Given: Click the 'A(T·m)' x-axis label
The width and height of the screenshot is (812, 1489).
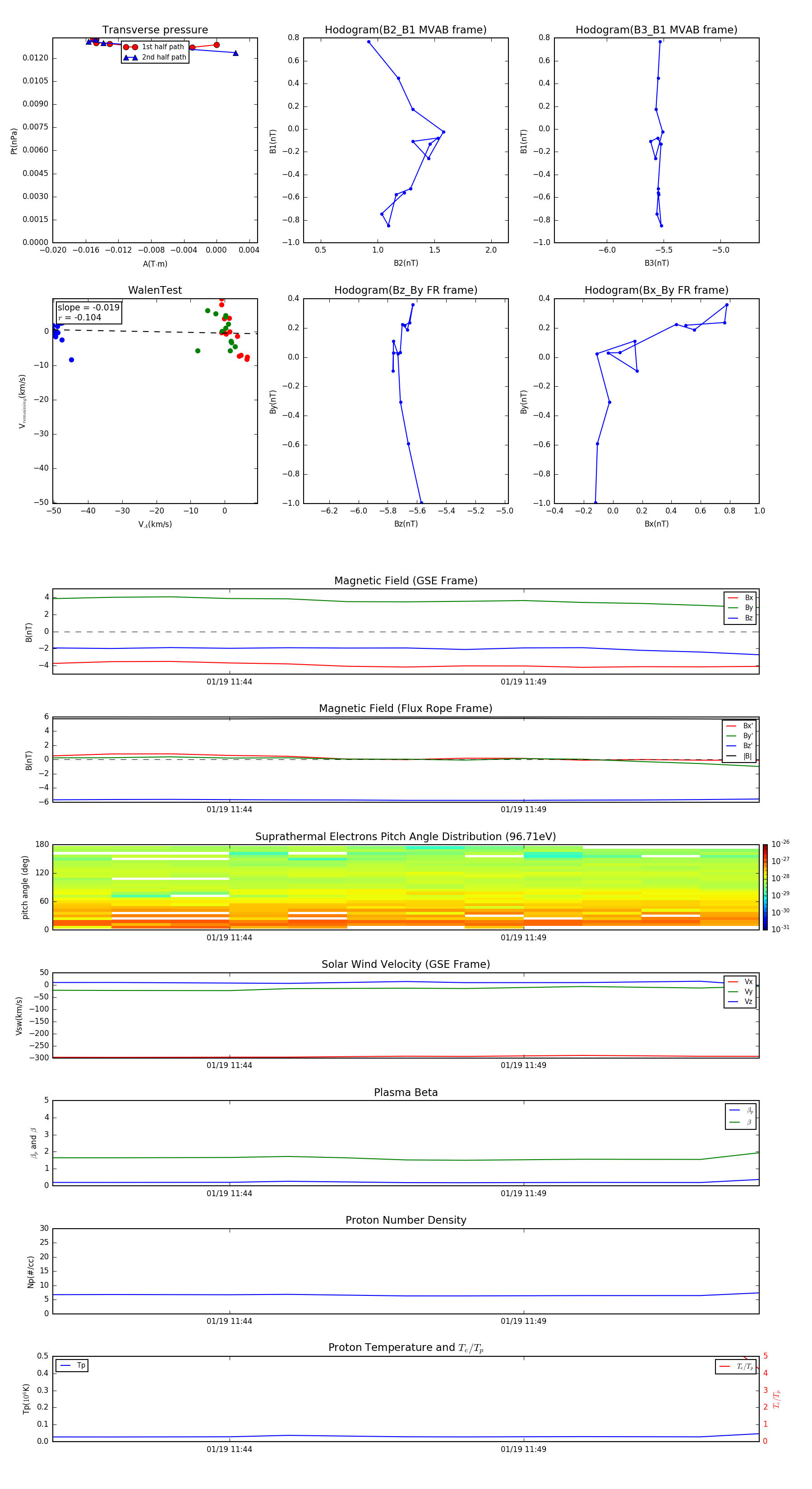Looking at the screenshot, I should pyautogui.click(x=155, y=264).
